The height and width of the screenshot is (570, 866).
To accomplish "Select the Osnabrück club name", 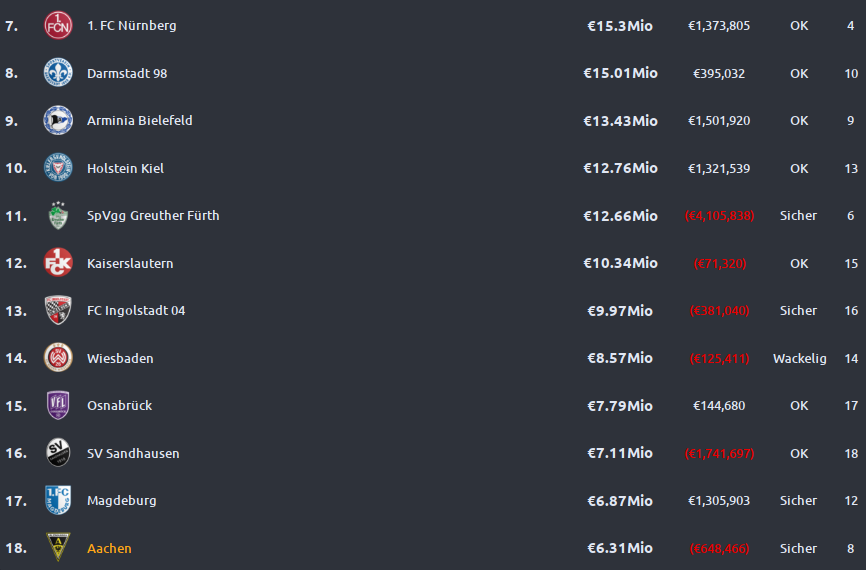I will coord(119,406).
